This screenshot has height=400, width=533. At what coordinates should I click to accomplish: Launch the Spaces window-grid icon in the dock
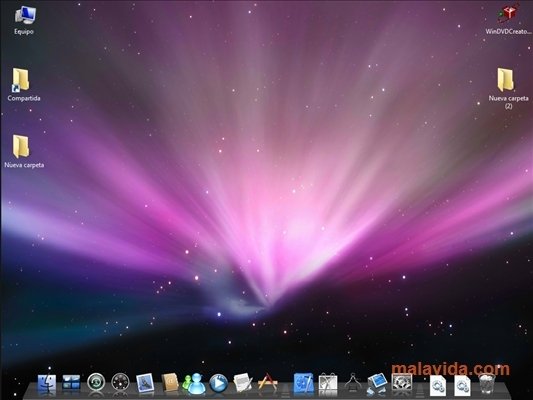pyautogui.click(x=71, y=383)
